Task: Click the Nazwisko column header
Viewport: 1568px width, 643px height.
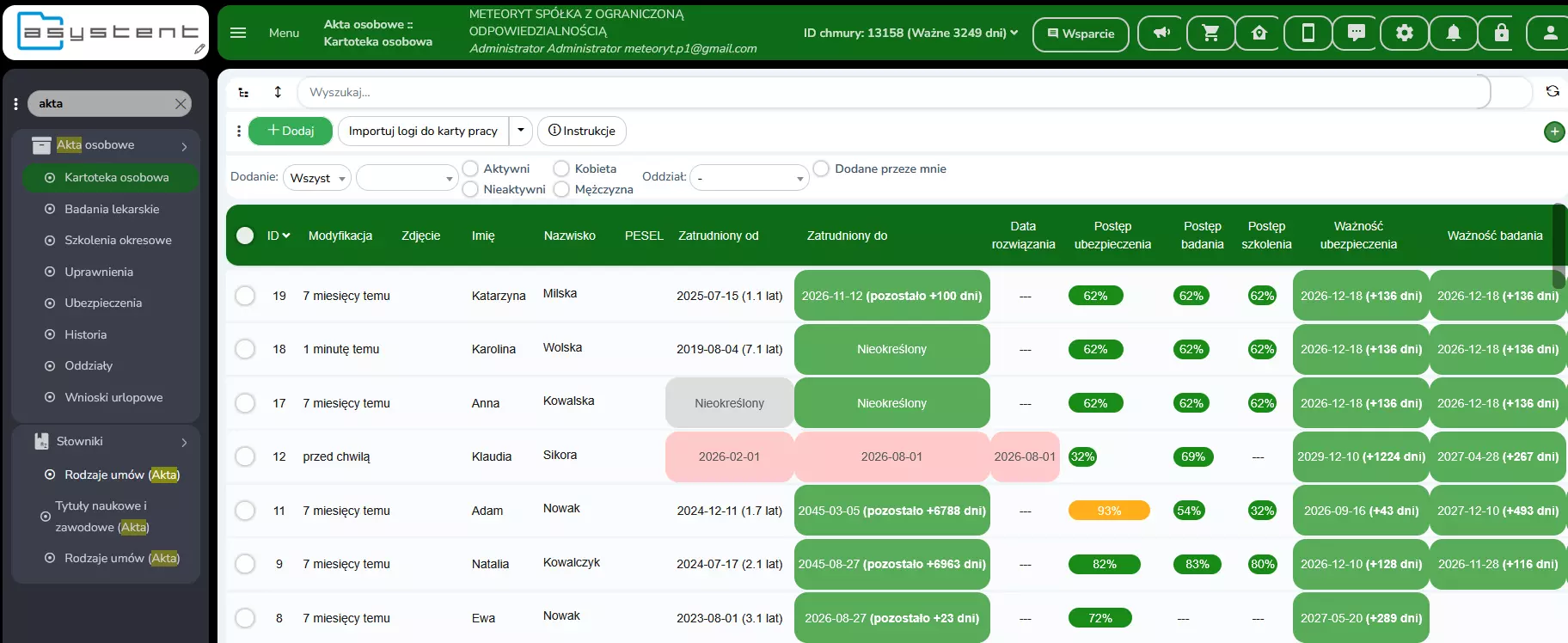Action: click(570, 236)
